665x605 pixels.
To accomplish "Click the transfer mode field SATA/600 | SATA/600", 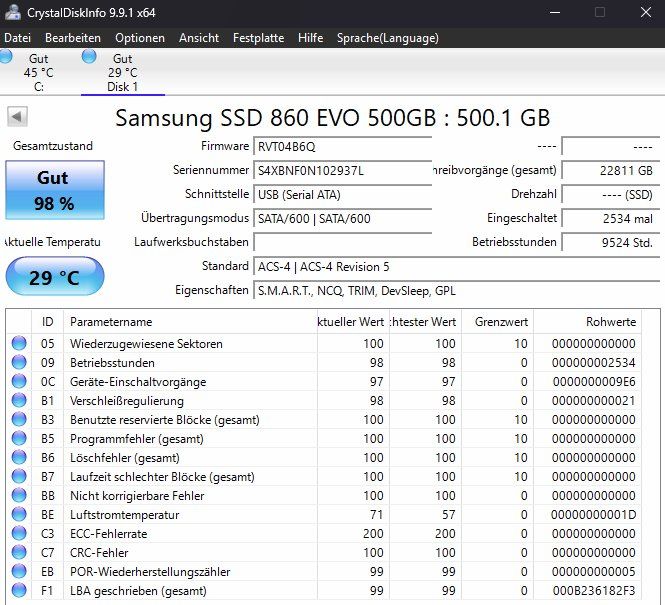I will click(342, 219).
